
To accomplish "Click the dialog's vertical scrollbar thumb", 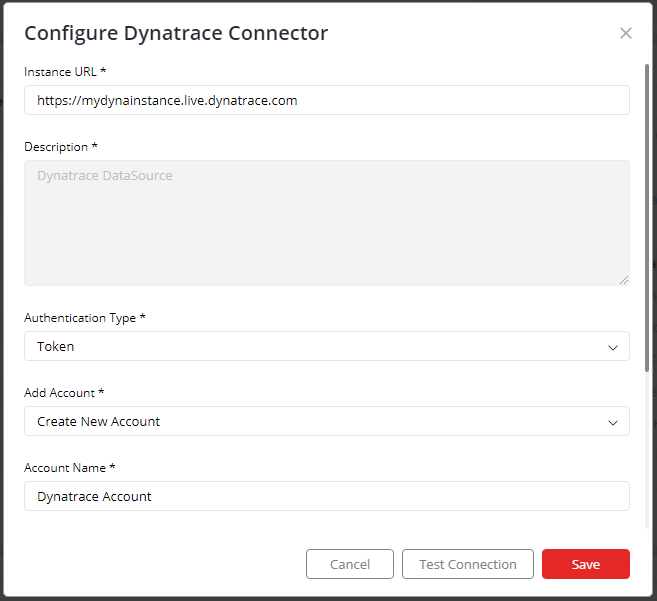I will click(647, 218).
